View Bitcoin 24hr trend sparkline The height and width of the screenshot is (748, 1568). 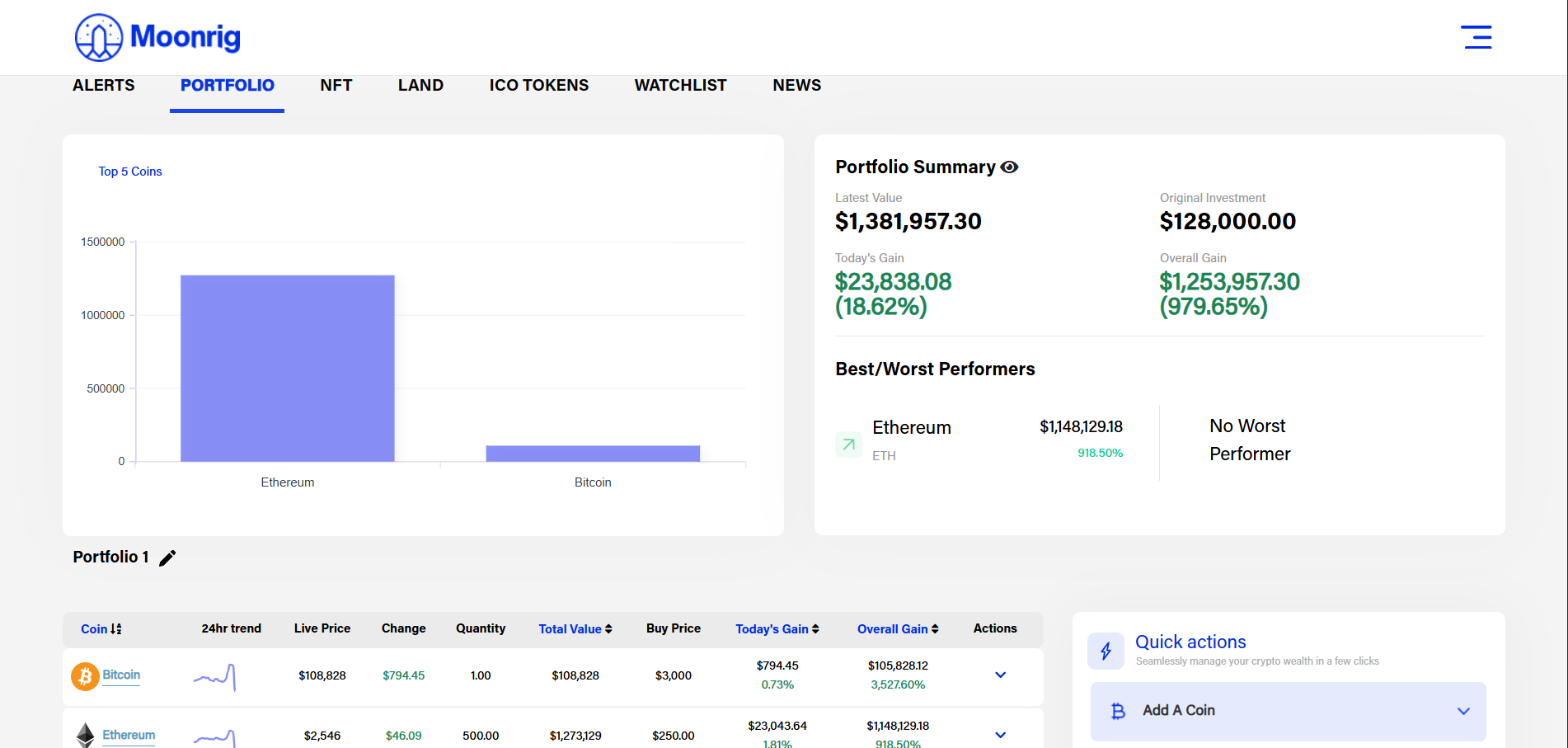pyautogui.click(x=215, y=676)
